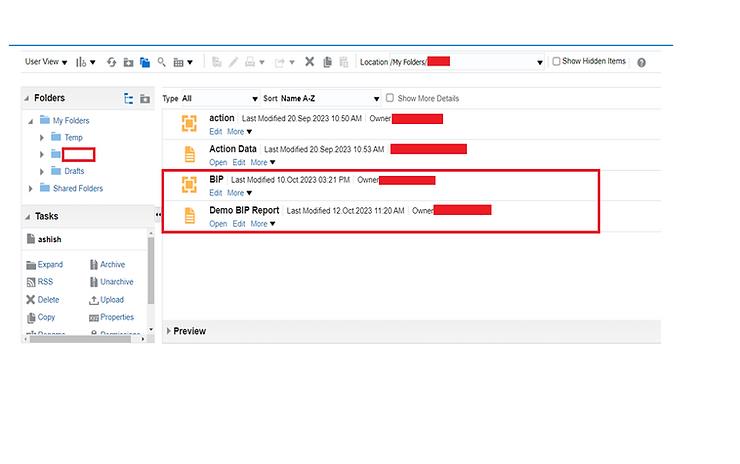Click the action data model icon

pyautogui.click(x=189, y=124)
